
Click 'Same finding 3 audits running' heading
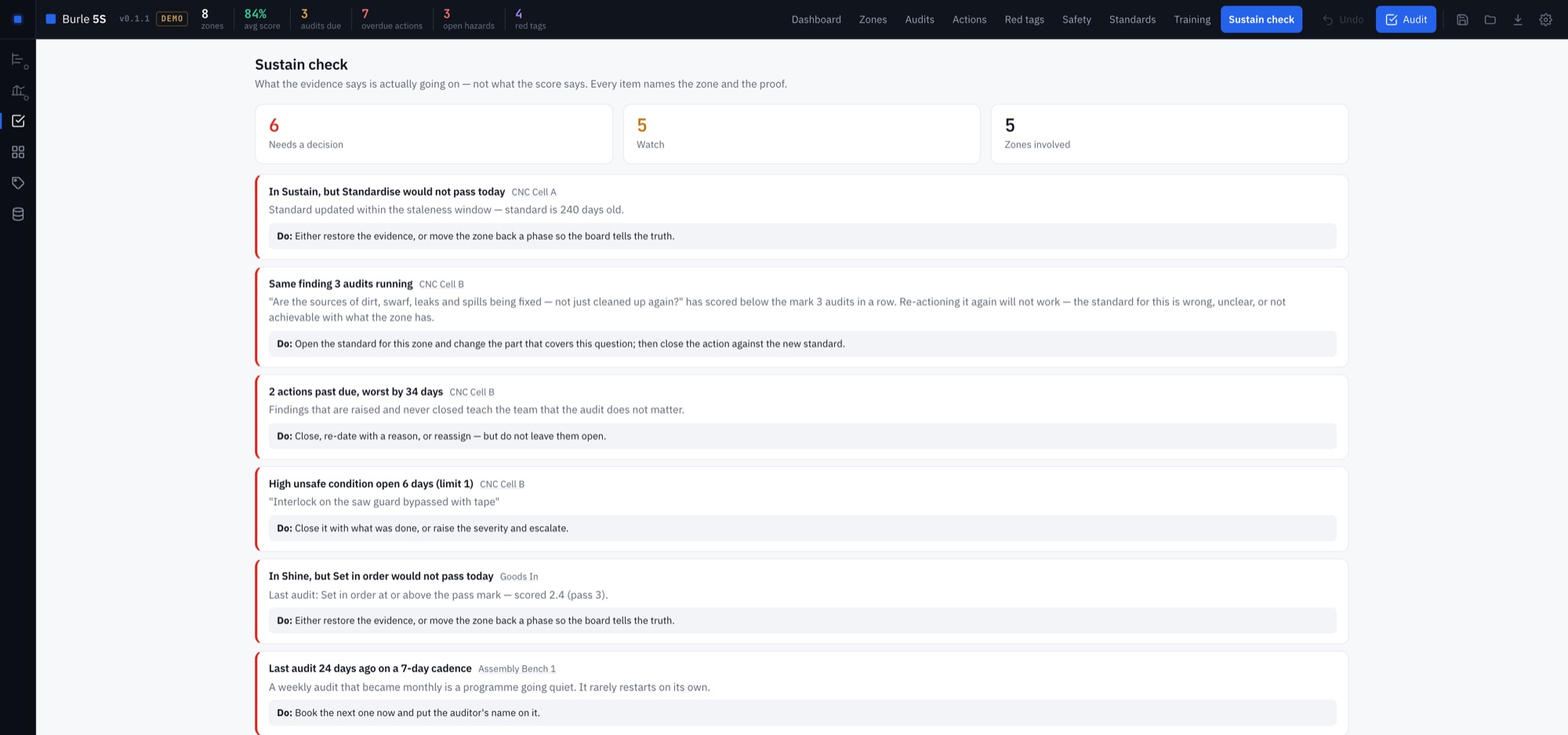tap(340, 284)
